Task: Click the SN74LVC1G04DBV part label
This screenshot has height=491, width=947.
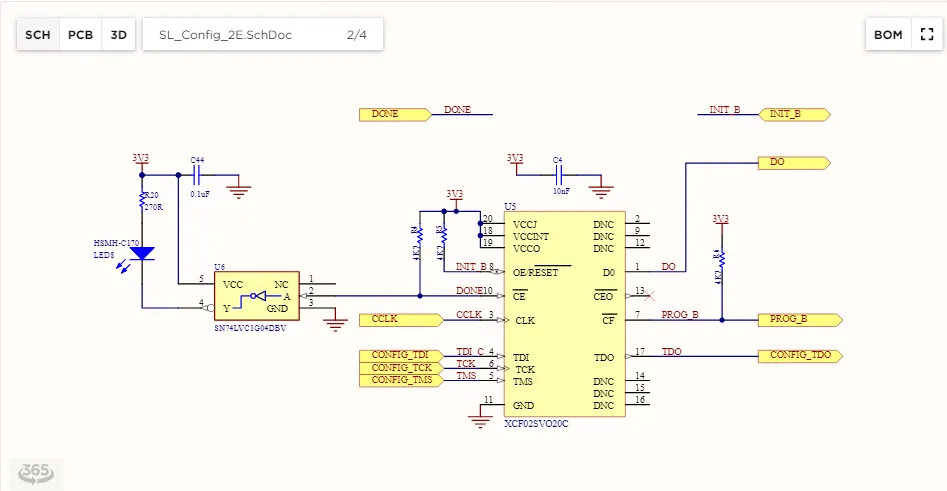Action: 250,329
